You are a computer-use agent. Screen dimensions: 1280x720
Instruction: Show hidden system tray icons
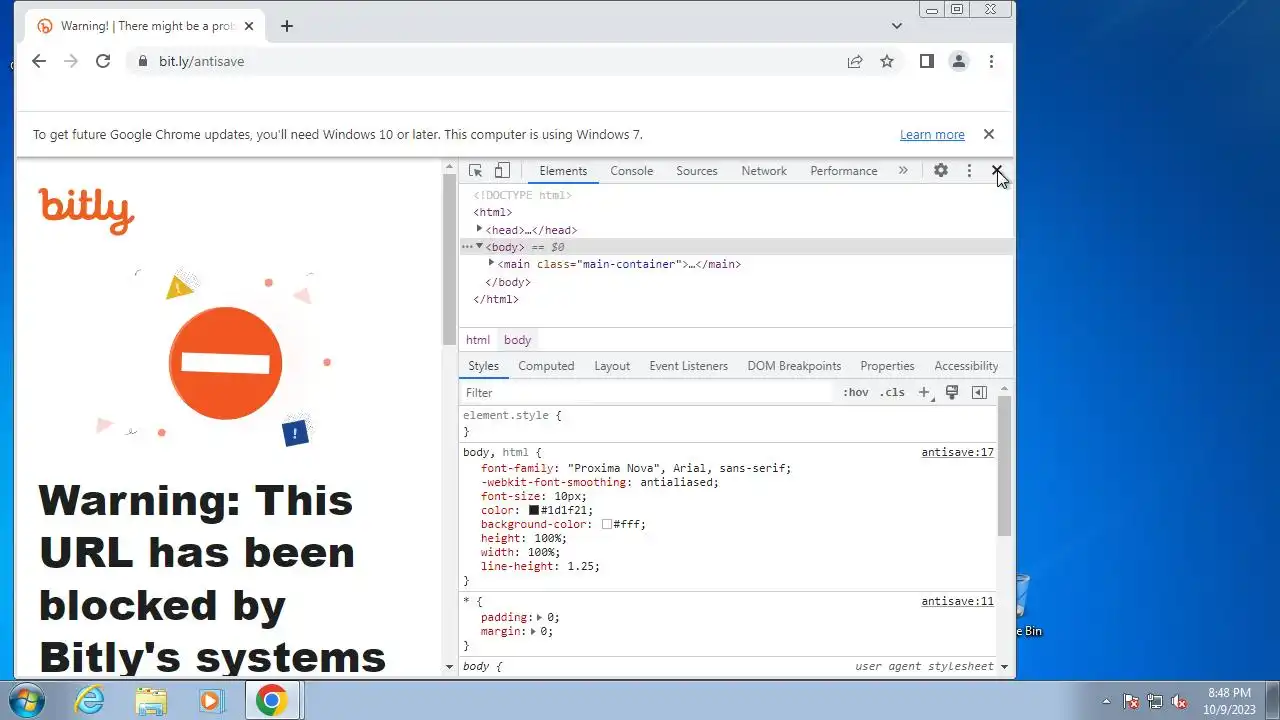tap(1106, 701)
